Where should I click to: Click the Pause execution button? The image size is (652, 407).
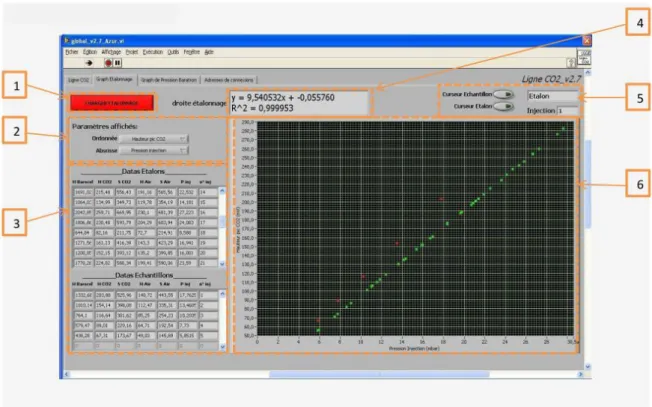coord(118,63)
